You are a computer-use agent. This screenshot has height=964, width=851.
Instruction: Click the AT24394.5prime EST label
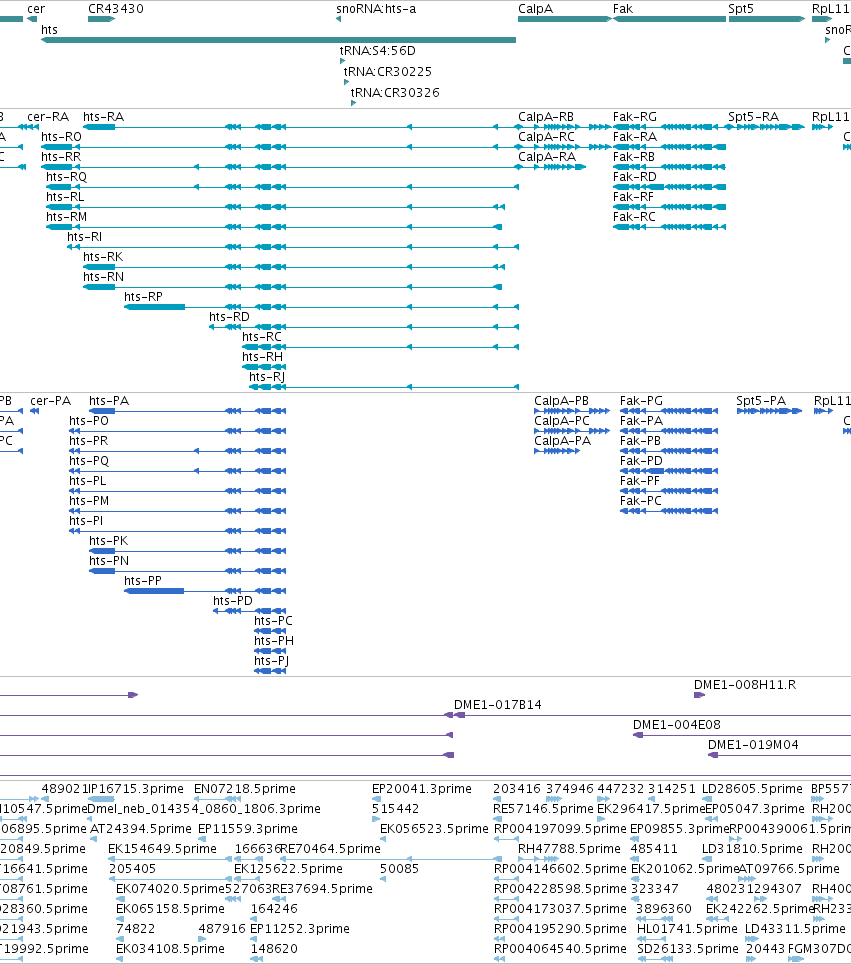pyautogui.click(x=141, y=829)
